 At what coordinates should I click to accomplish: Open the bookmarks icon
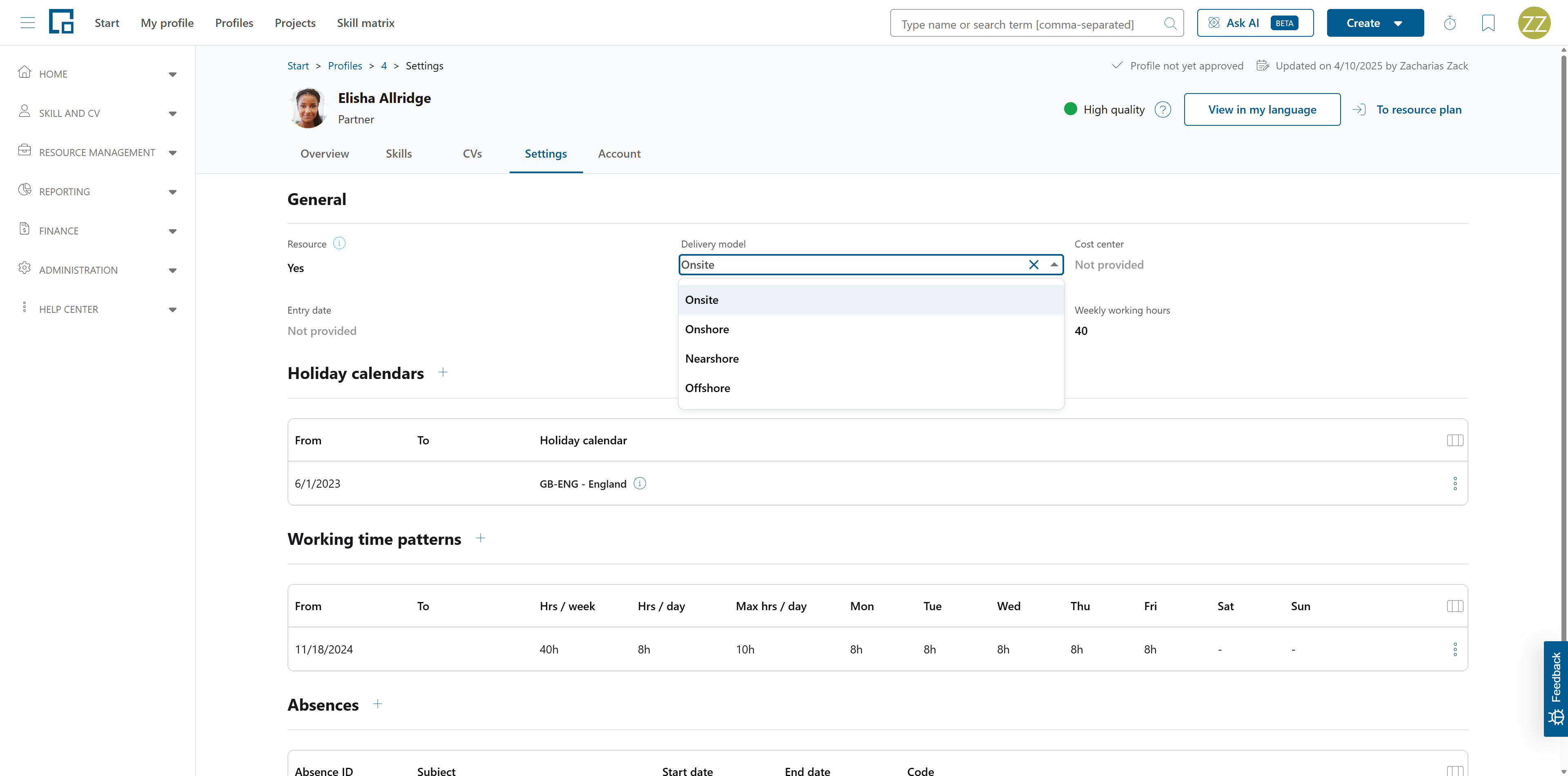1488,23
